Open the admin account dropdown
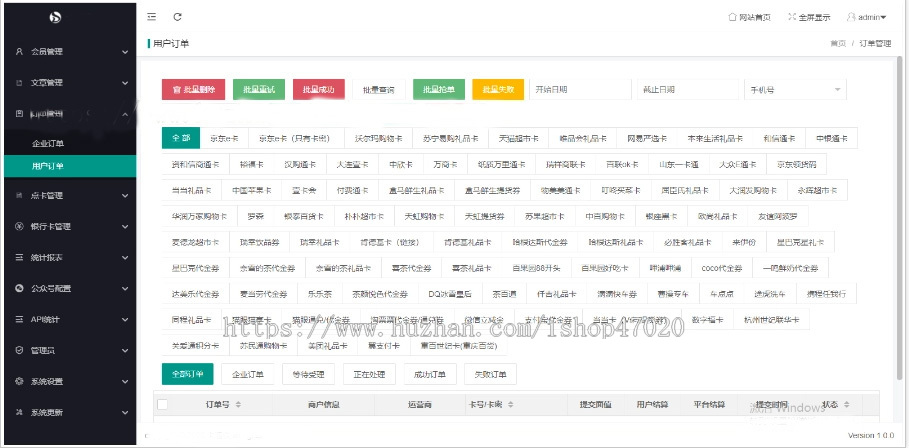909x448 pixels. (867, 17)
